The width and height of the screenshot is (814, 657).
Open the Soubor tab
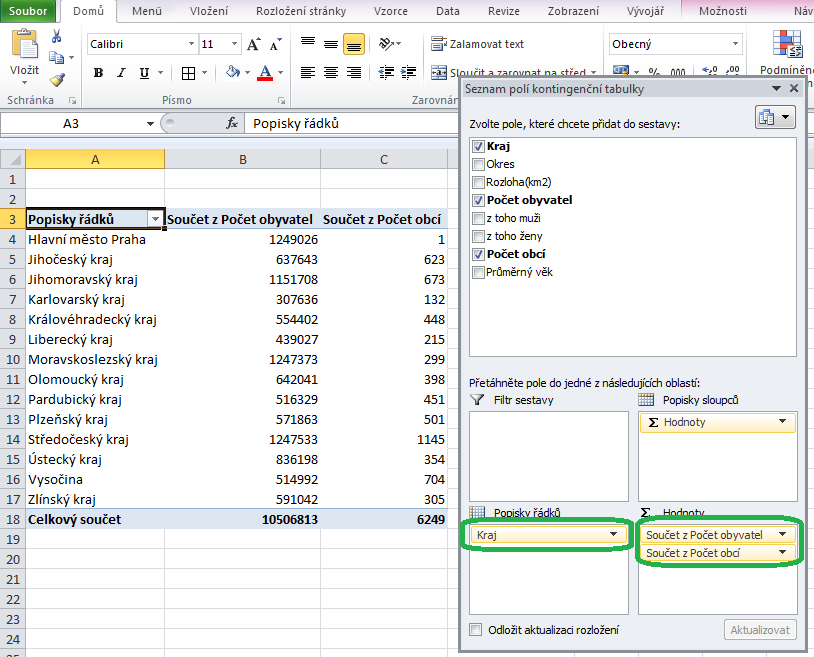[28, 11]
